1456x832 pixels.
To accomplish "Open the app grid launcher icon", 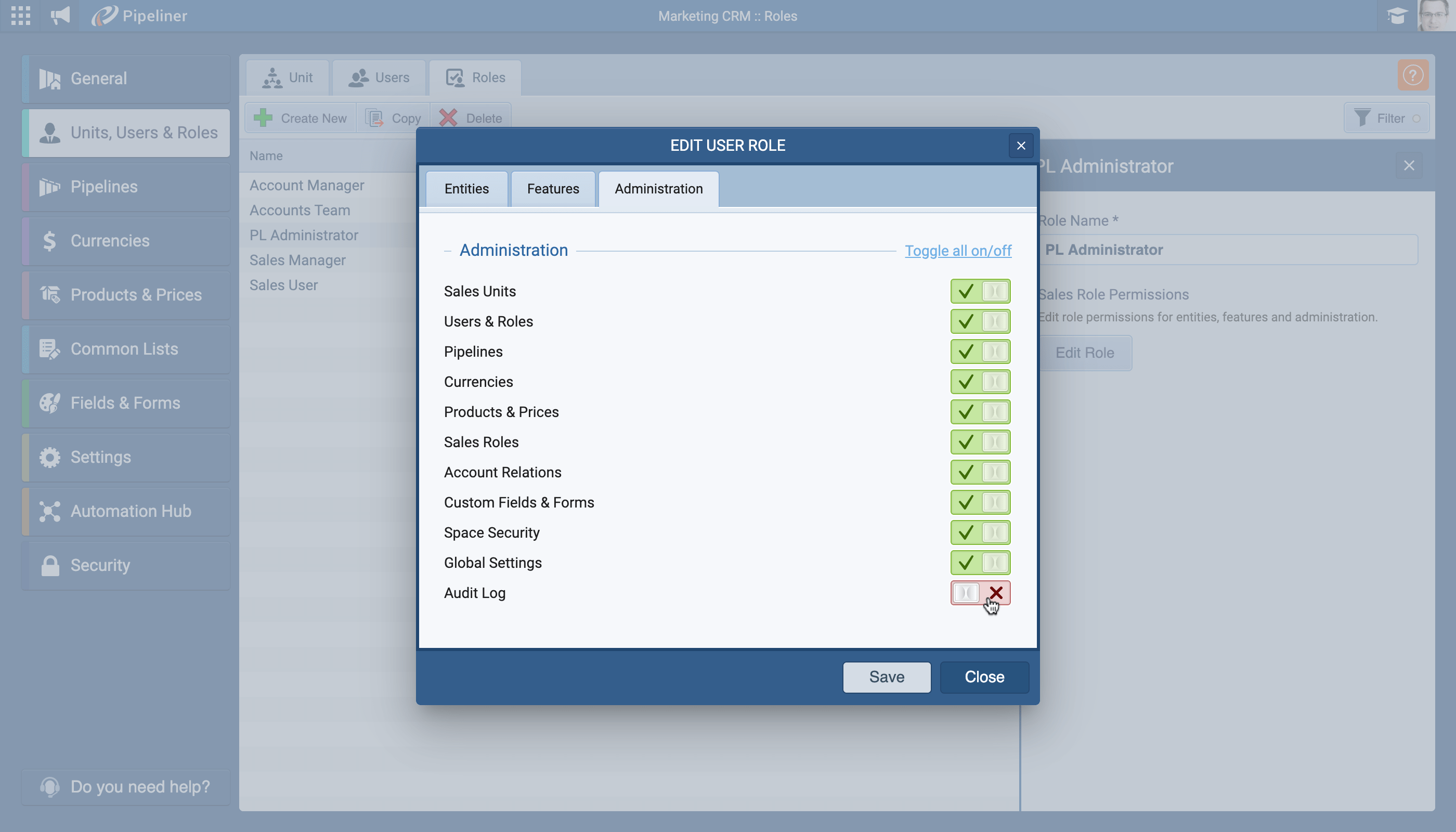I will pos(21,16).
